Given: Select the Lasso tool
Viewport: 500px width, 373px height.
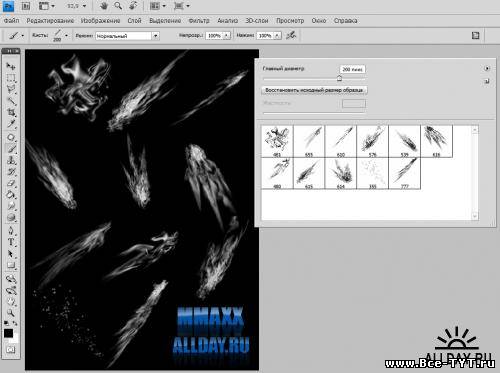Looking at the screenshot, I should 11,89.
